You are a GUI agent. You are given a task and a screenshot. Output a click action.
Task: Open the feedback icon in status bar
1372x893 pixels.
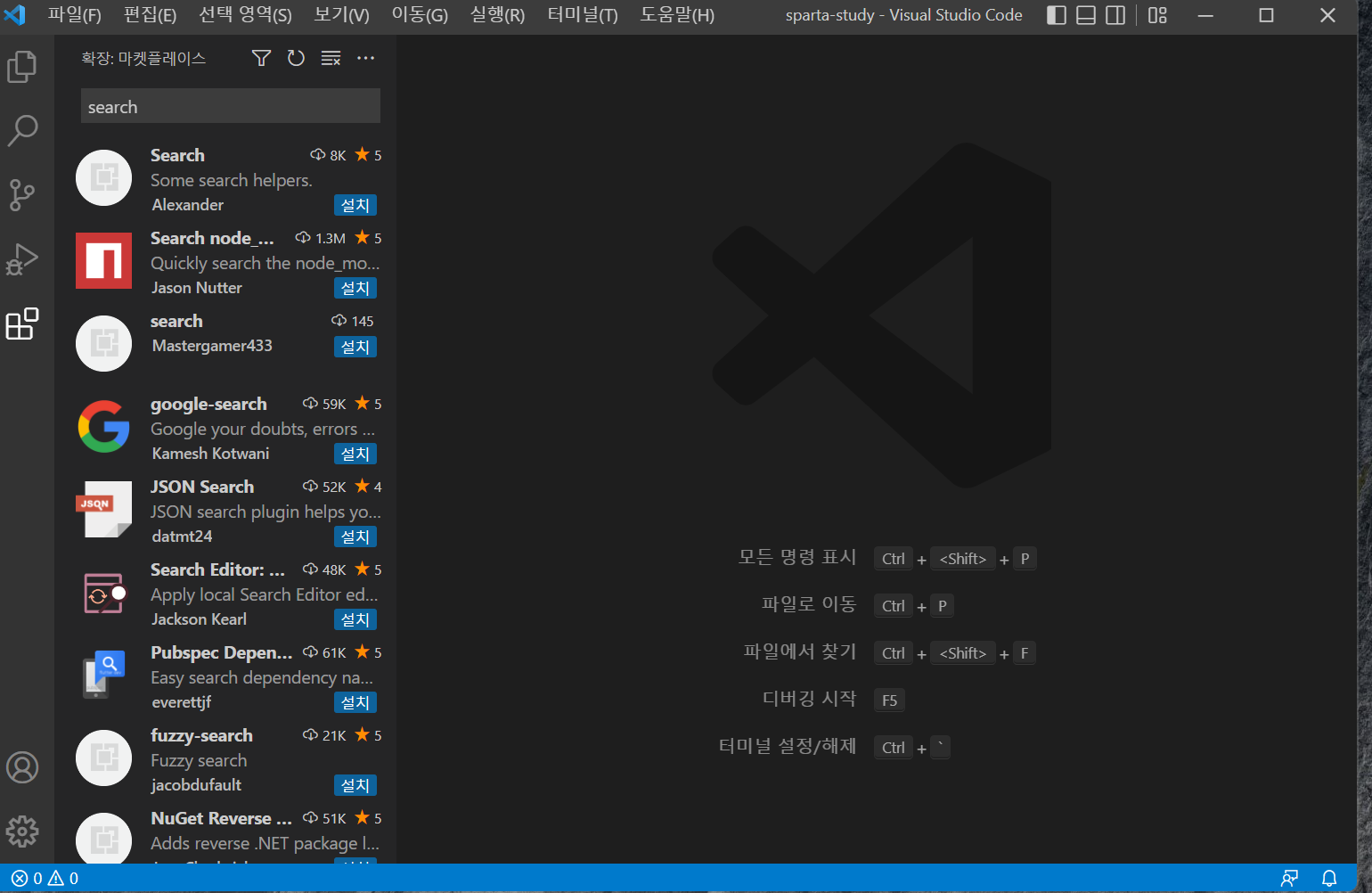[x=1289, y=879]
